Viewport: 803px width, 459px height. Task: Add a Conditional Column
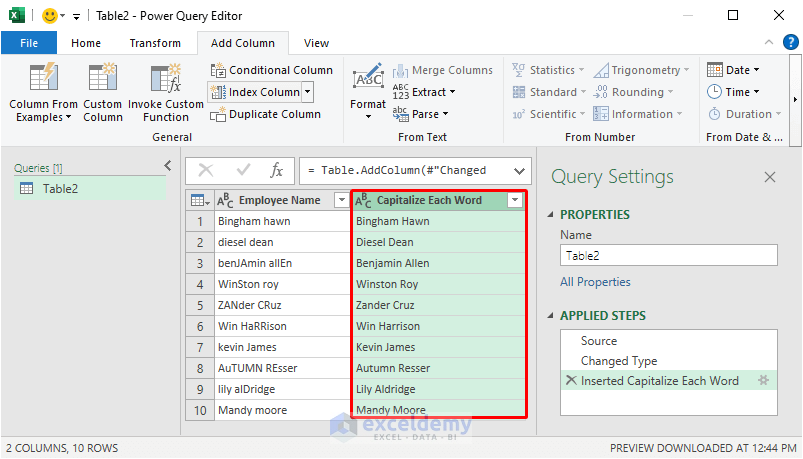272,70
